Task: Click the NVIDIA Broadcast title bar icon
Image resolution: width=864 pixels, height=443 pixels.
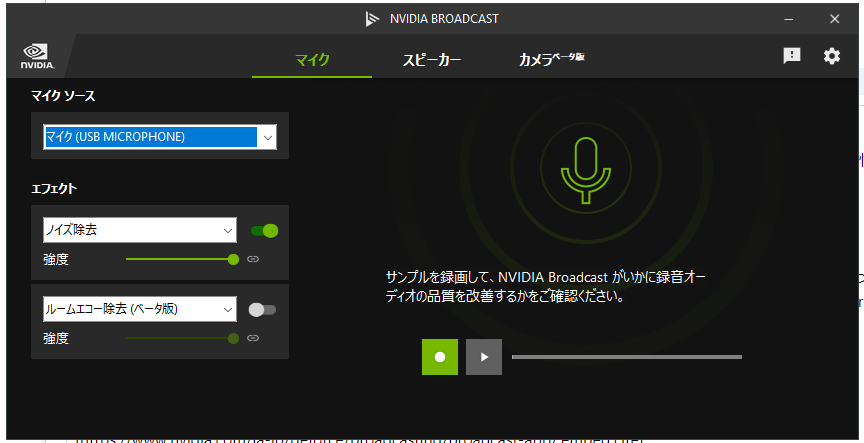Action: click(x=372, y=19)
